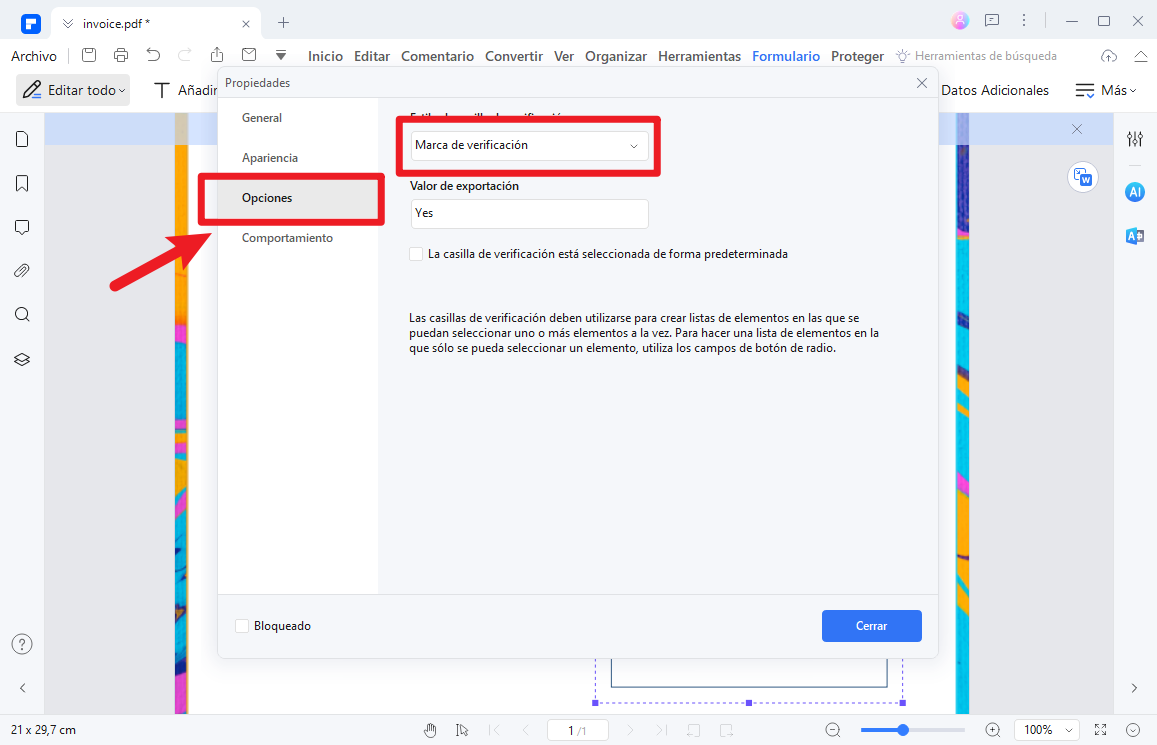The image size is (1157, 745).
Task: Open the layers panel icon
Action: [x=22, y=359]
